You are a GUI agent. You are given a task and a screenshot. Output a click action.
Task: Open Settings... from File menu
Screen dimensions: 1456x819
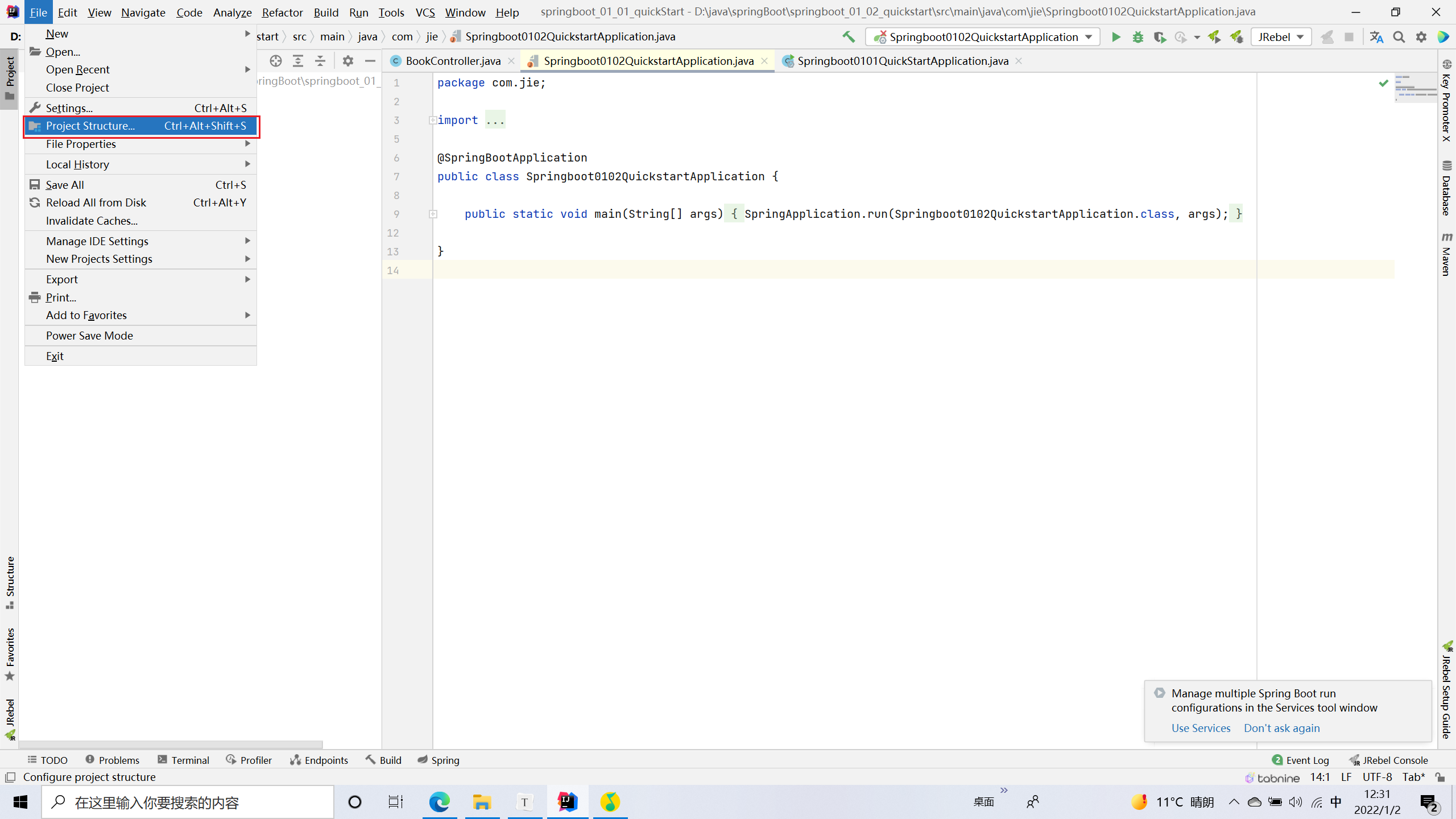tap(141, 108)
